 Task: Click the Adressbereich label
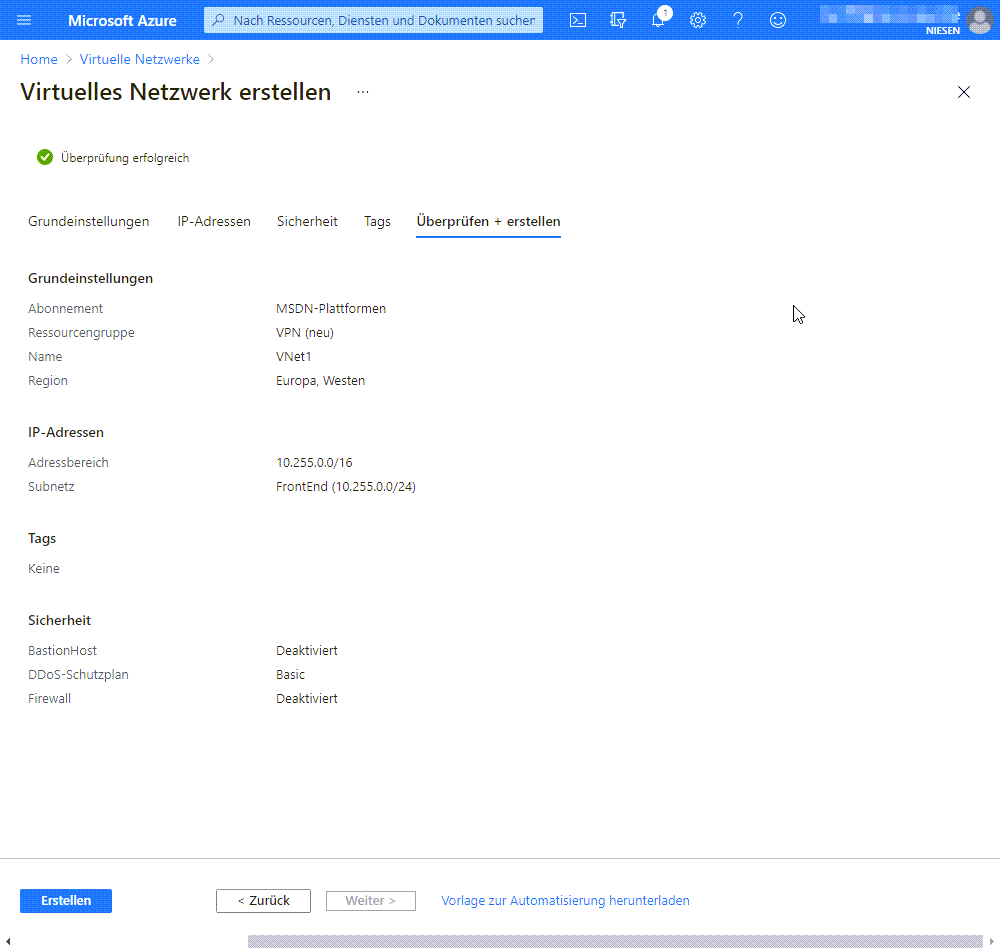click(x=68, y=462)
